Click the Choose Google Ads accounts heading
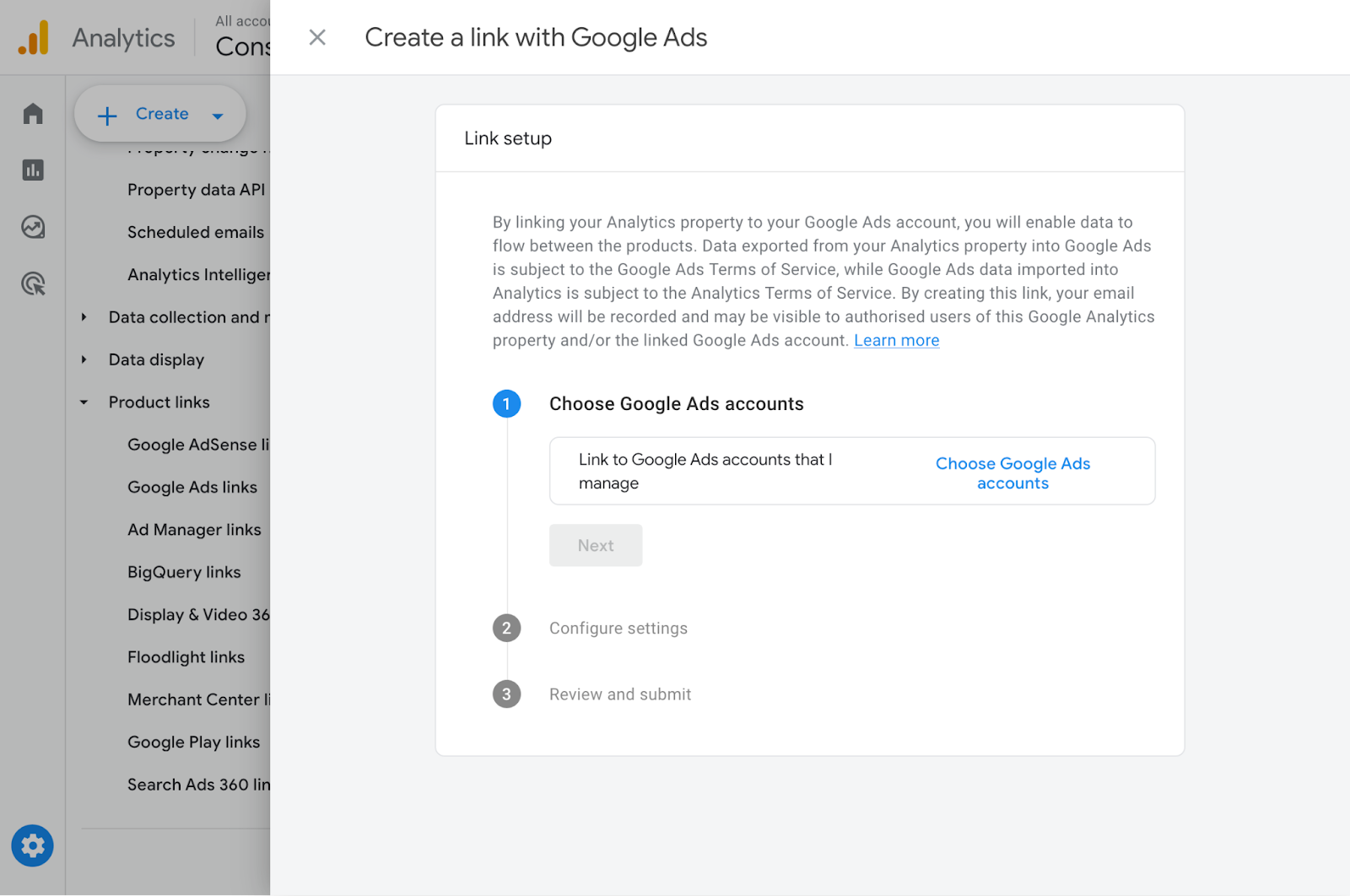Screen dimensions: 1350x896 [x=677, y=404]
